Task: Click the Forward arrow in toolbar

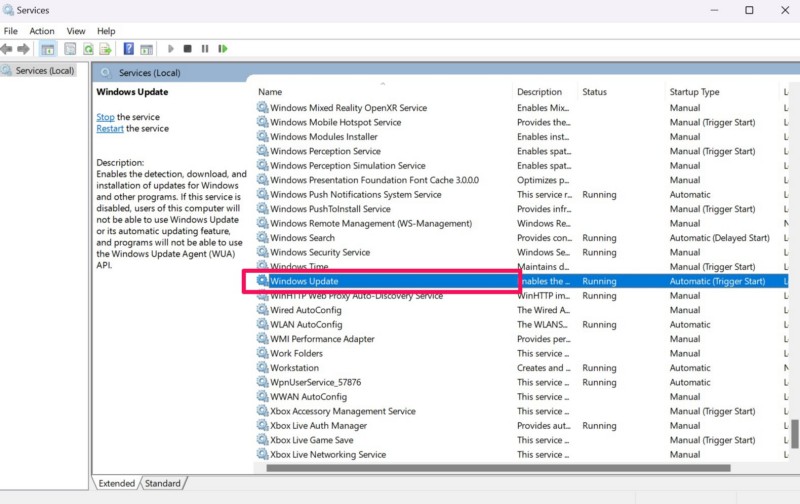Action: 23,48
